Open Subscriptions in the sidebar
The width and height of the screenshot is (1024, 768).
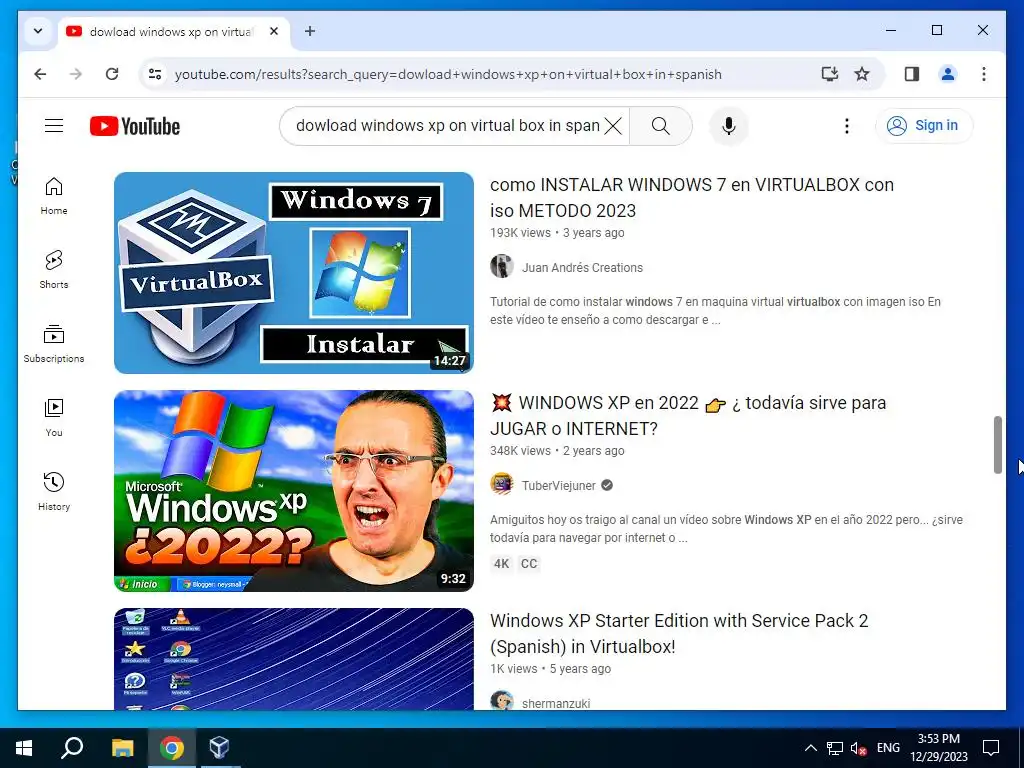point(54,344)
